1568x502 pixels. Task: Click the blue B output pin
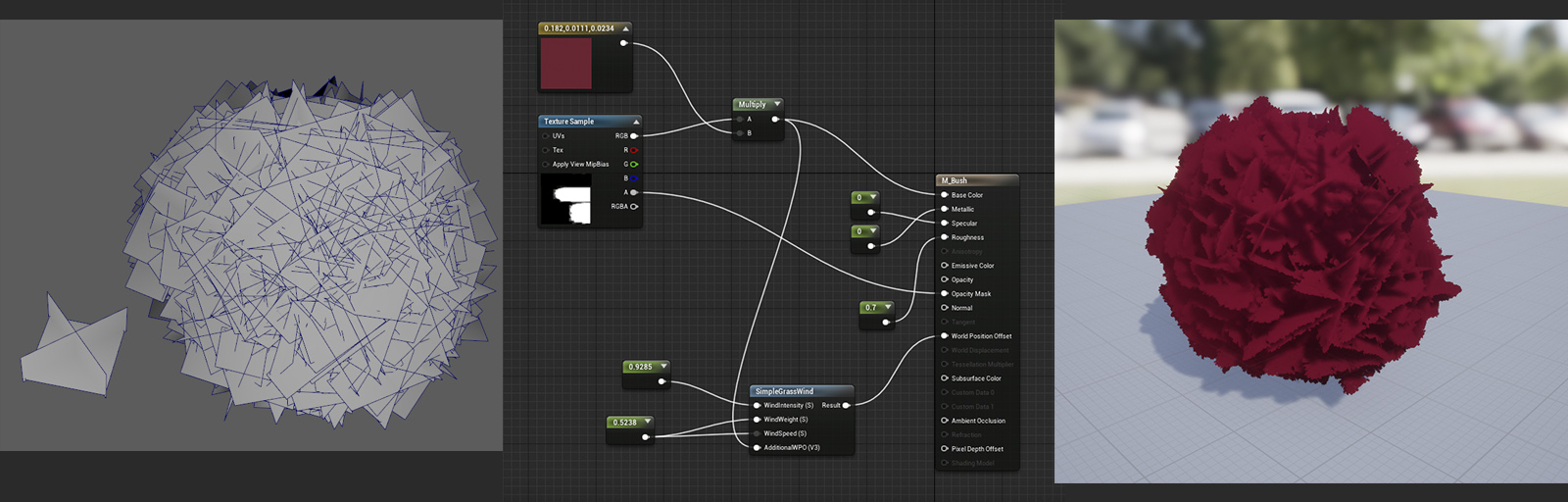634,178
